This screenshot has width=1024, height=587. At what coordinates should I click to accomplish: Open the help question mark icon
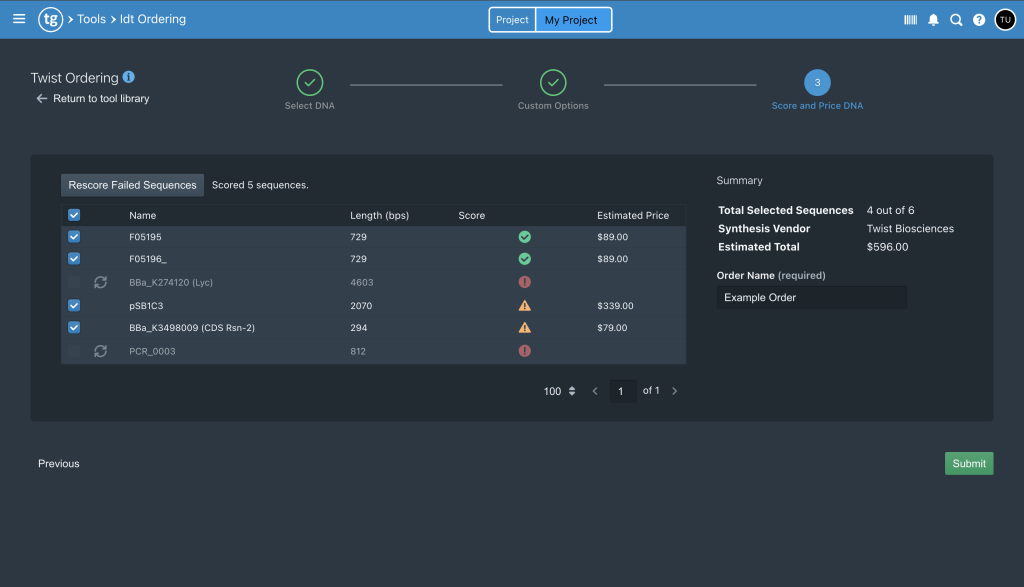(979, 20)
